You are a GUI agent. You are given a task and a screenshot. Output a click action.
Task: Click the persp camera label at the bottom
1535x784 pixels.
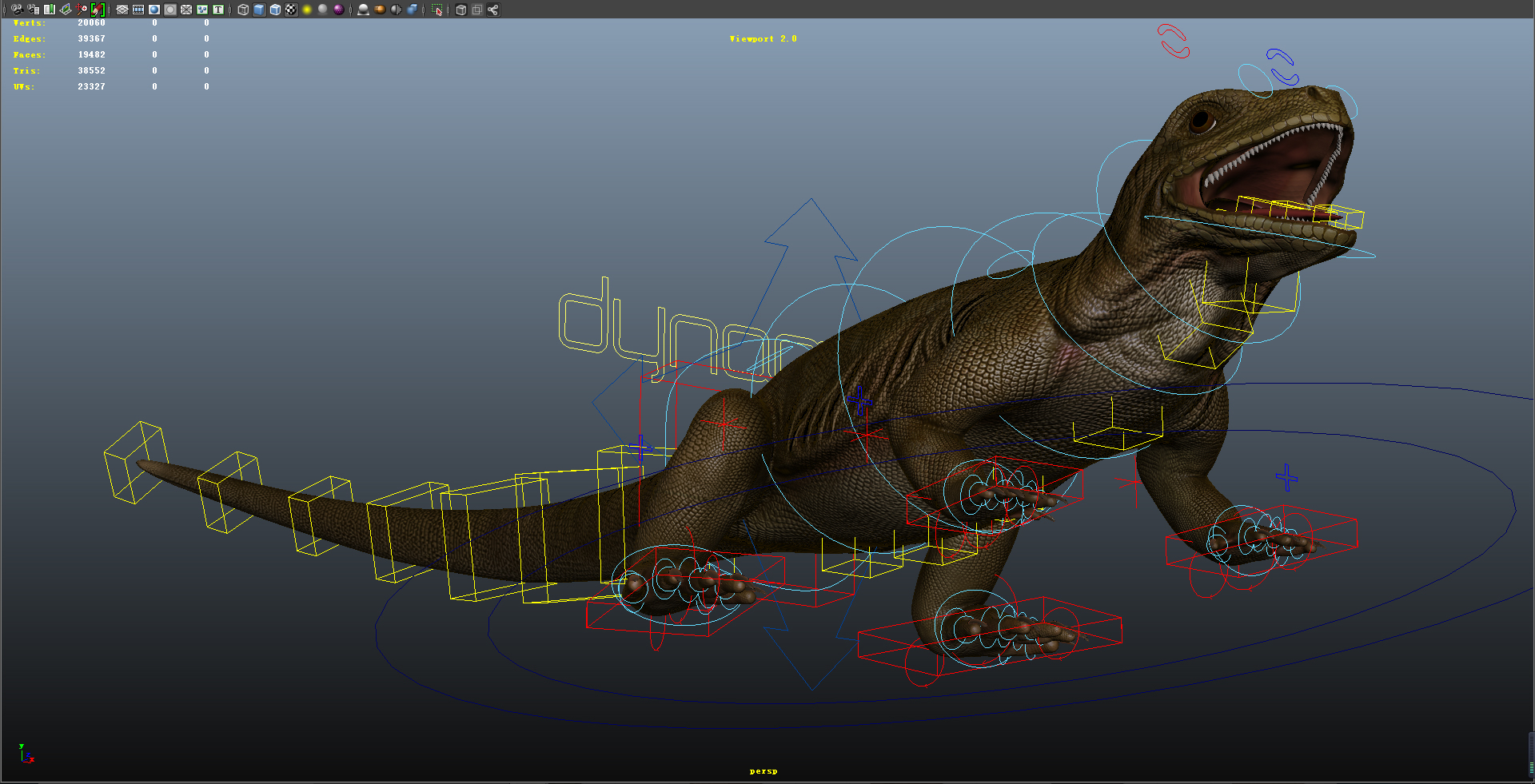coord(764,771)
